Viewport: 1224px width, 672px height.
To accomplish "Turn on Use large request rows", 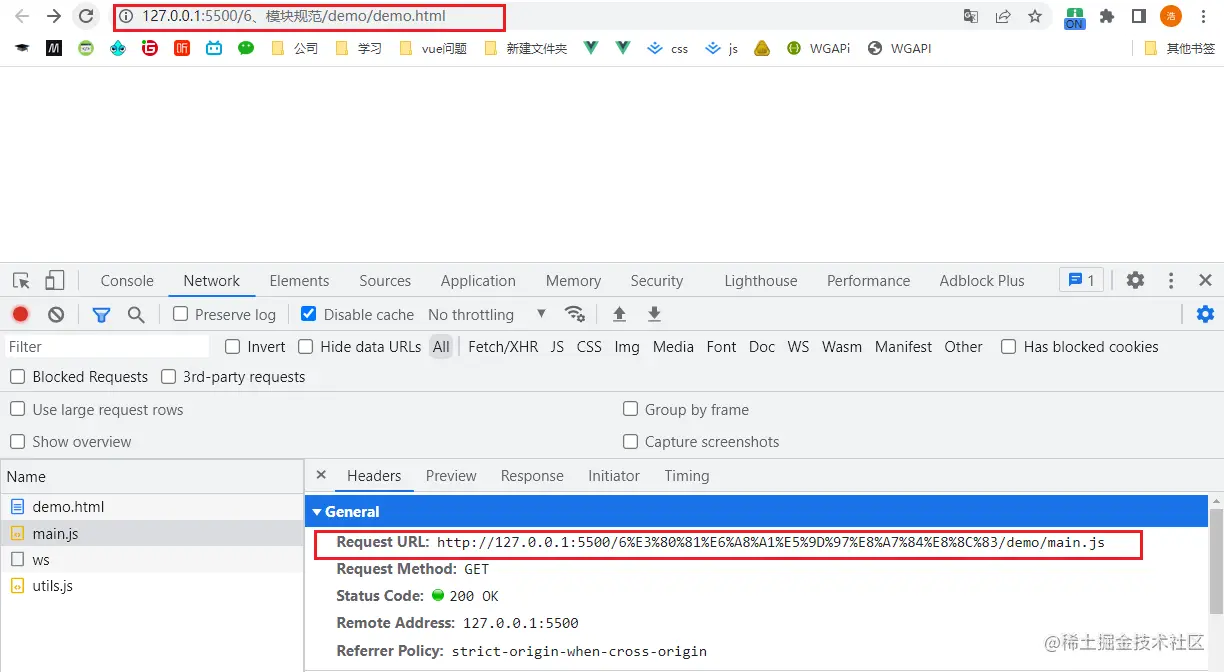I will point(17,409).
